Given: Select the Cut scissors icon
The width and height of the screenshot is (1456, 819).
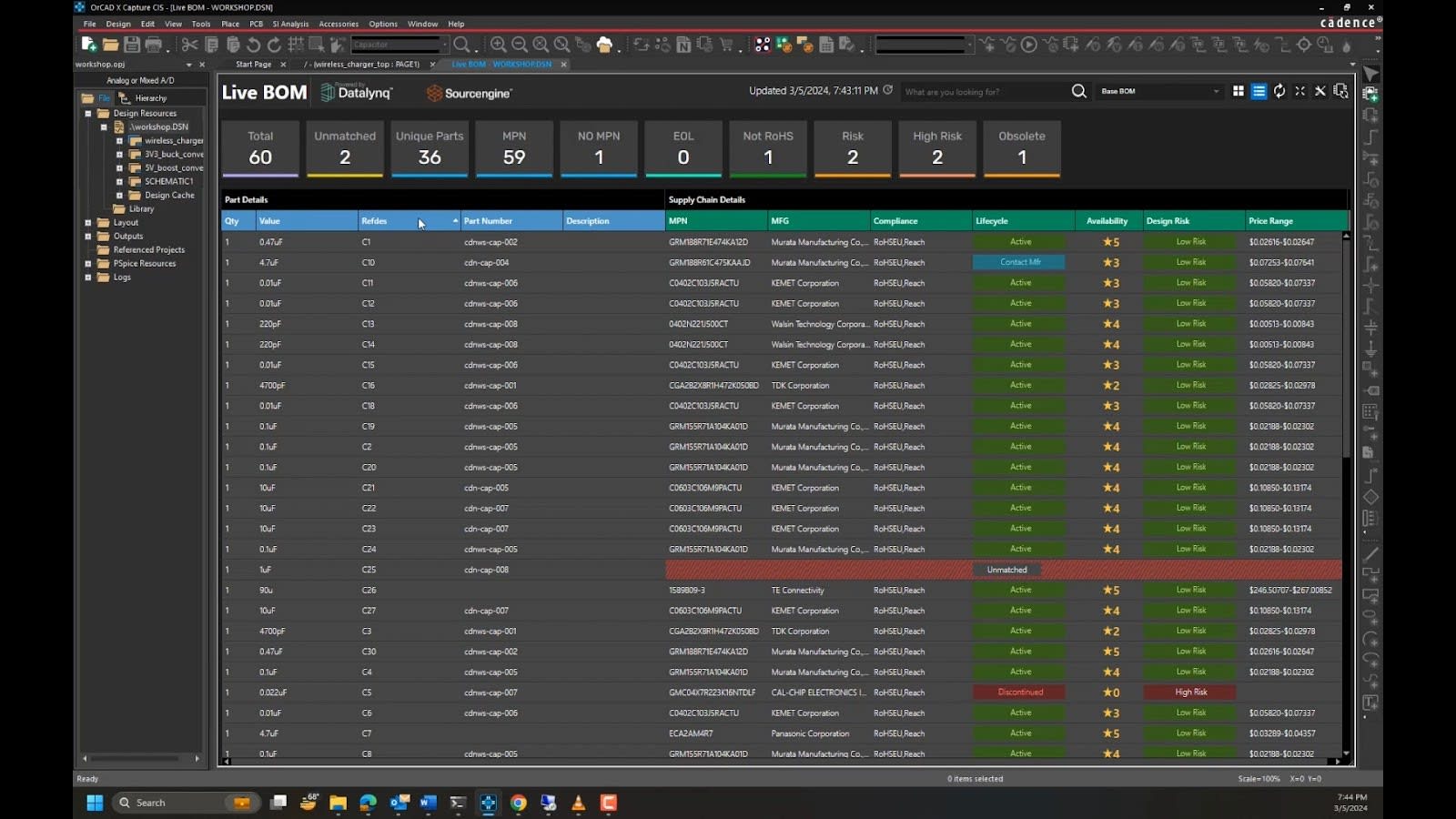Looking at the screenshot, I should tap(189, 44).
